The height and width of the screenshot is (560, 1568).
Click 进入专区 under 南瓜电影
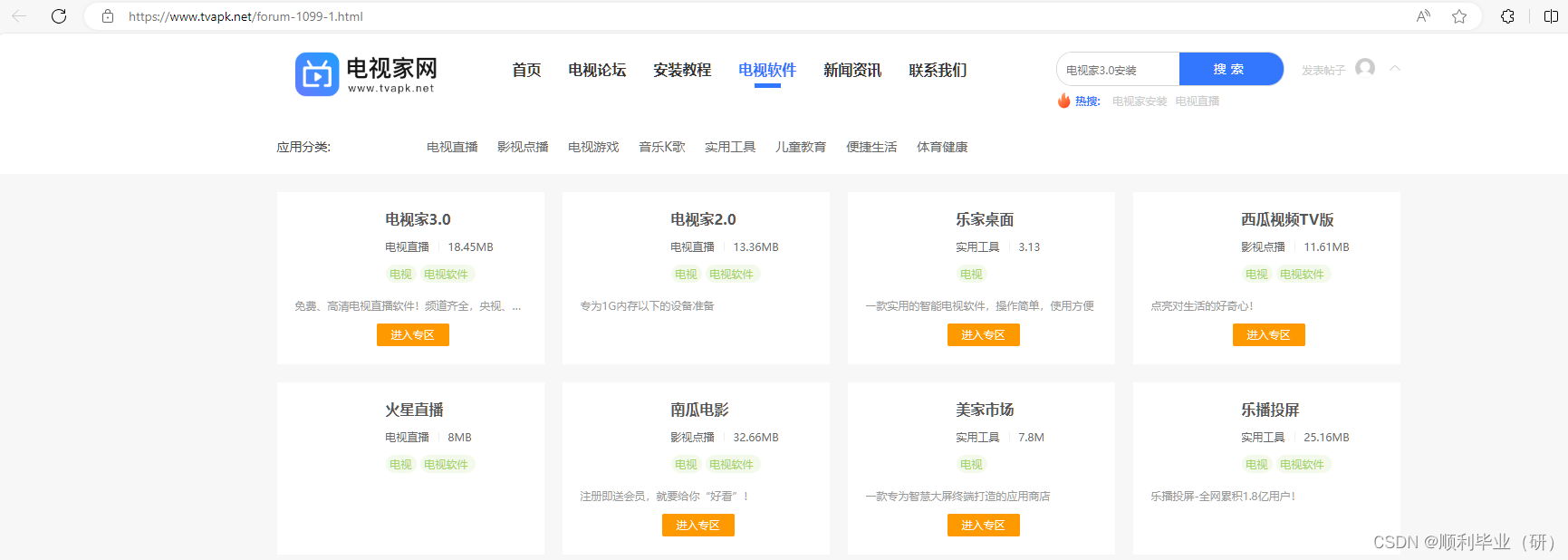[698, 526]
